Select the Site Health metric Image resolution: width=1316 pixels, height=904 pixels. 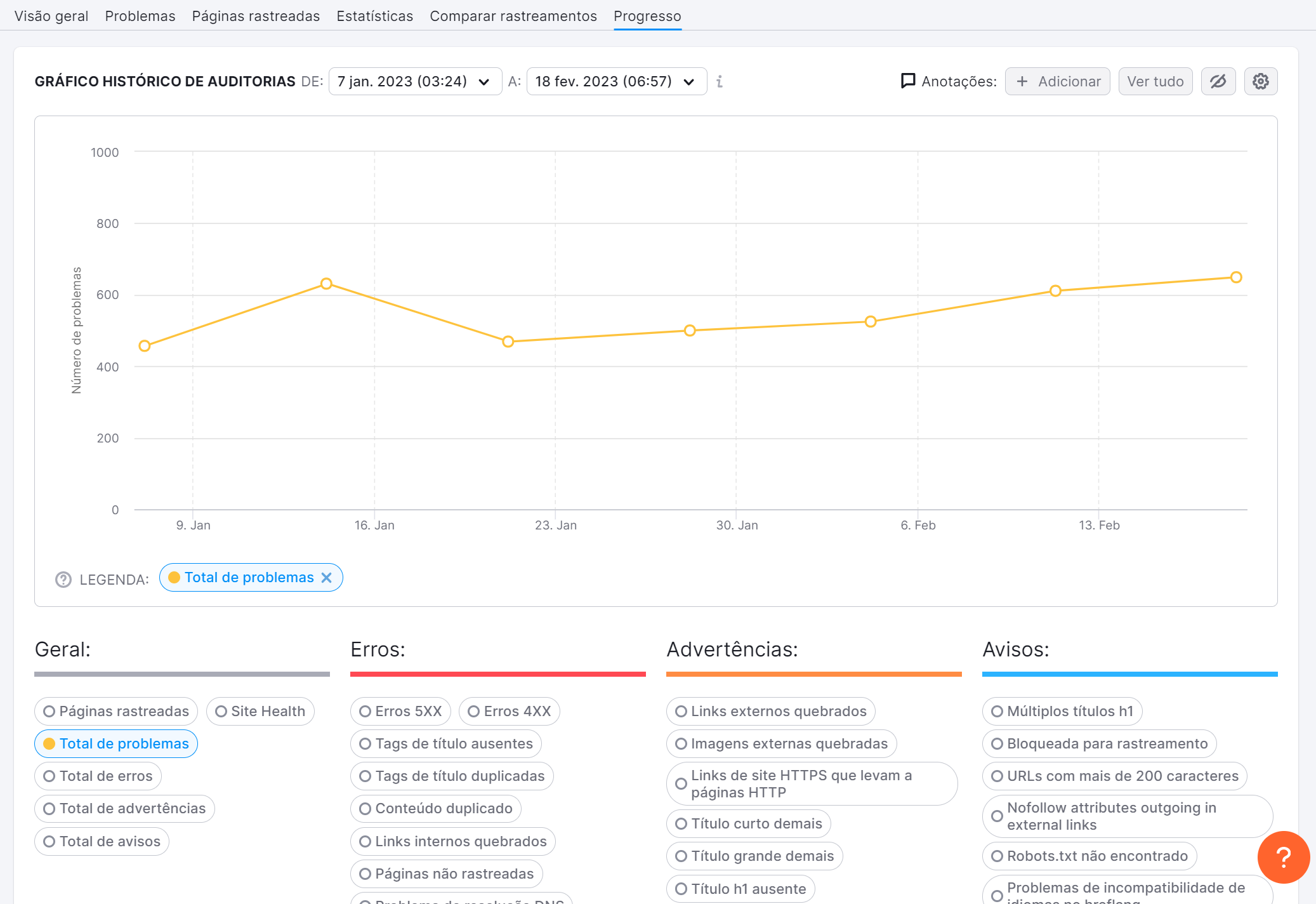click(260, 711)
